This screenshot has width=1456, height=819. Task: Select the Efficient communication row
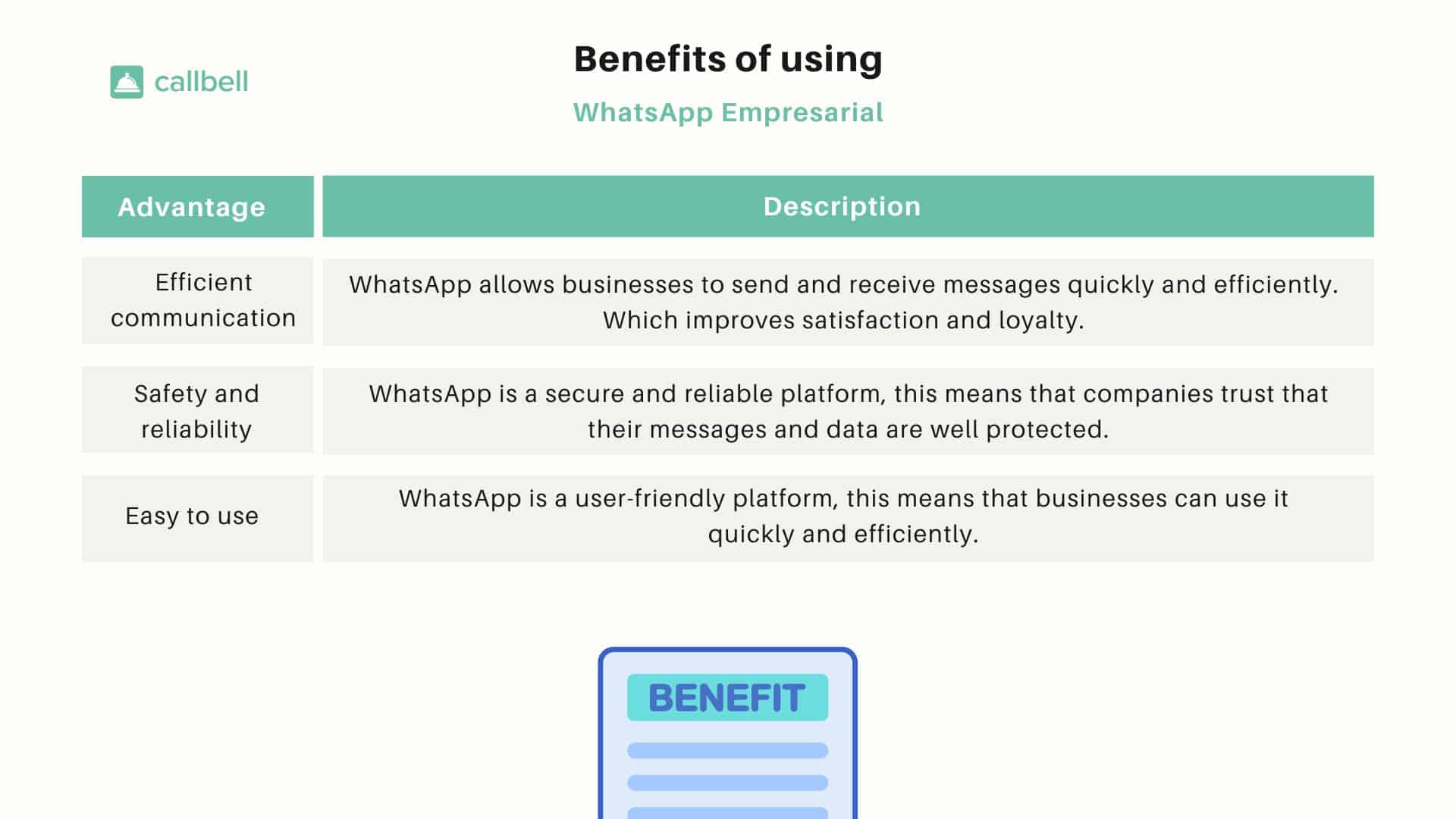pyautogui.click(x=728, y=302)
